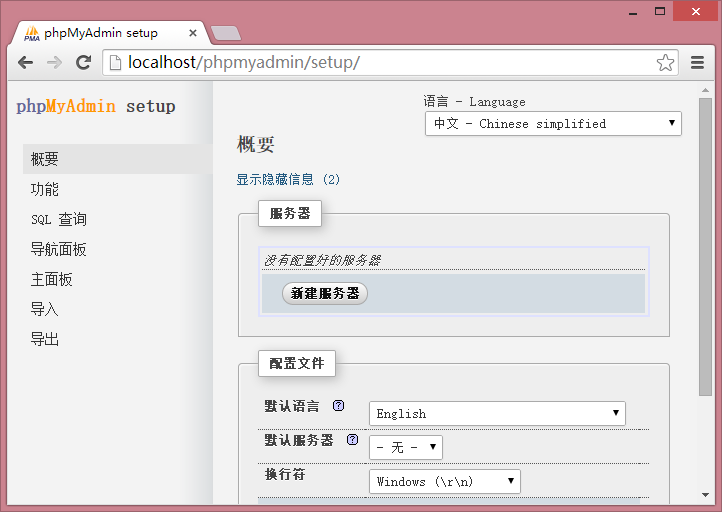Image resolution: width=722 pixels, height=512 pixels.
Task: Click the scrollbar down arrow
Action: (705, 495)
